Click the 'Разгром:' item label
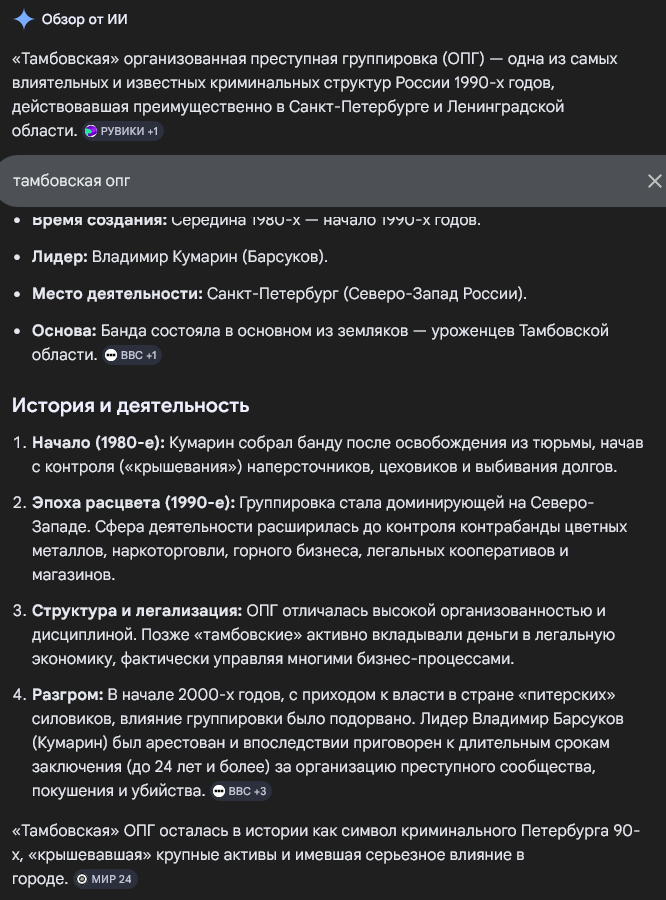Viewport: 666px width, 900px height. (67, 694)
